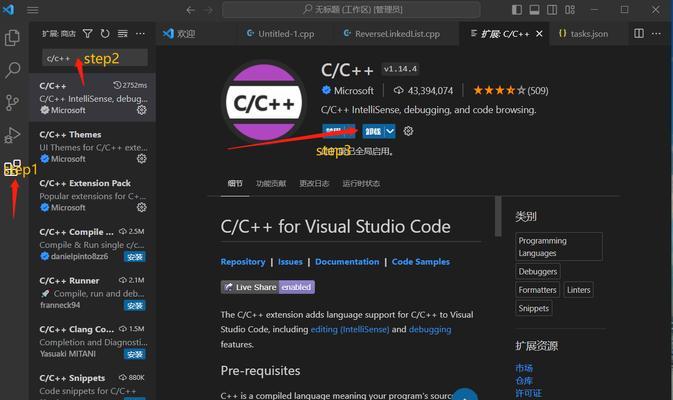Open the debugging link in description
This screenshot has width=673, height=400.
(430, 329)
